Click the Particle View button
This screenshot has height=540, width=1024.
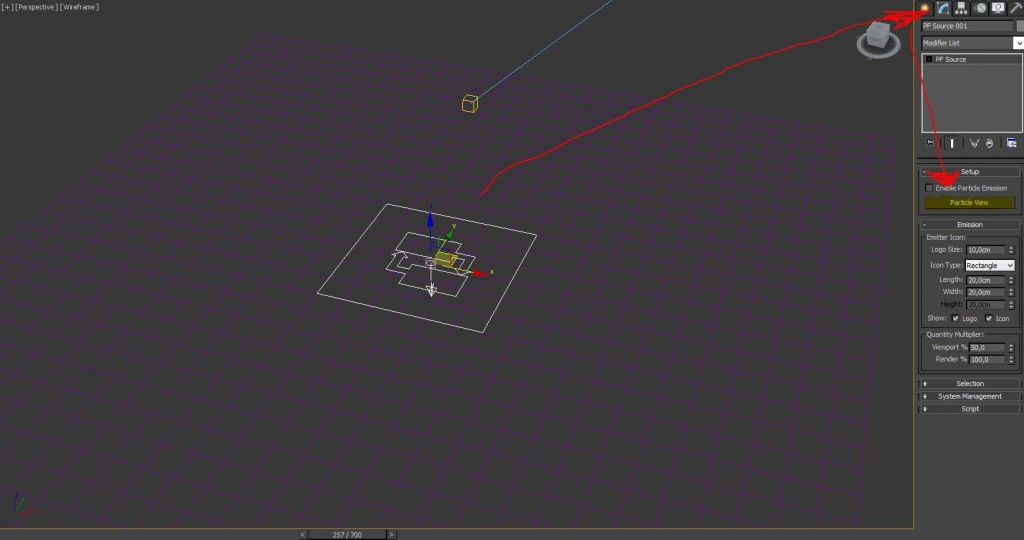click(x=968, y=202)
